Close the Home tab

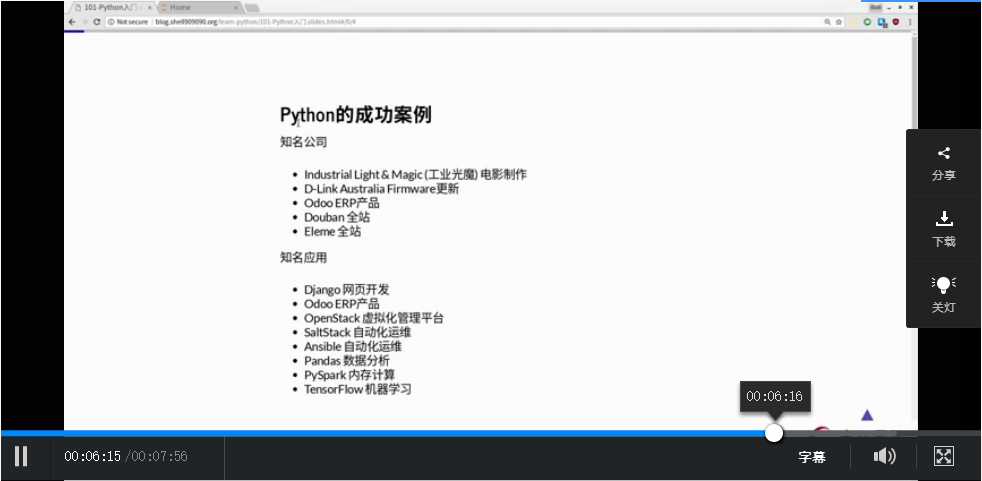tap(236, 8)
